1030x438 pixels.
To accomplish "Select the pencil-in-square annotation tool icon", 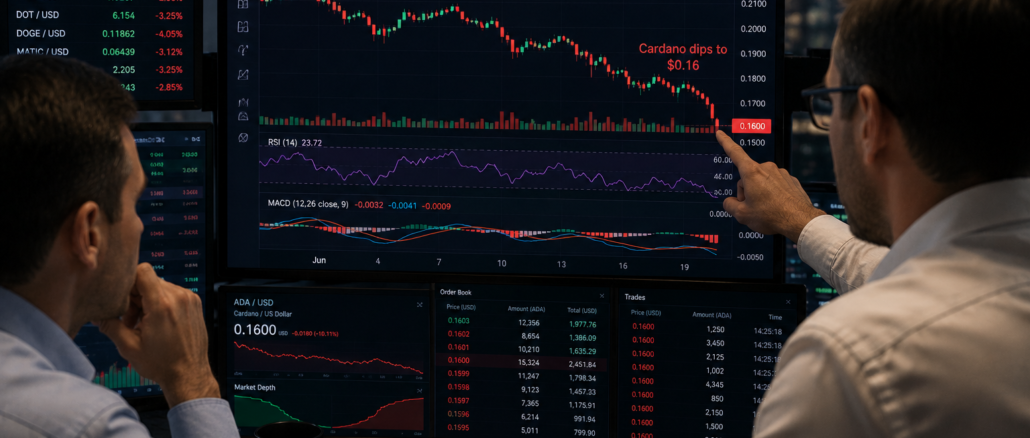I will point(243,75).
